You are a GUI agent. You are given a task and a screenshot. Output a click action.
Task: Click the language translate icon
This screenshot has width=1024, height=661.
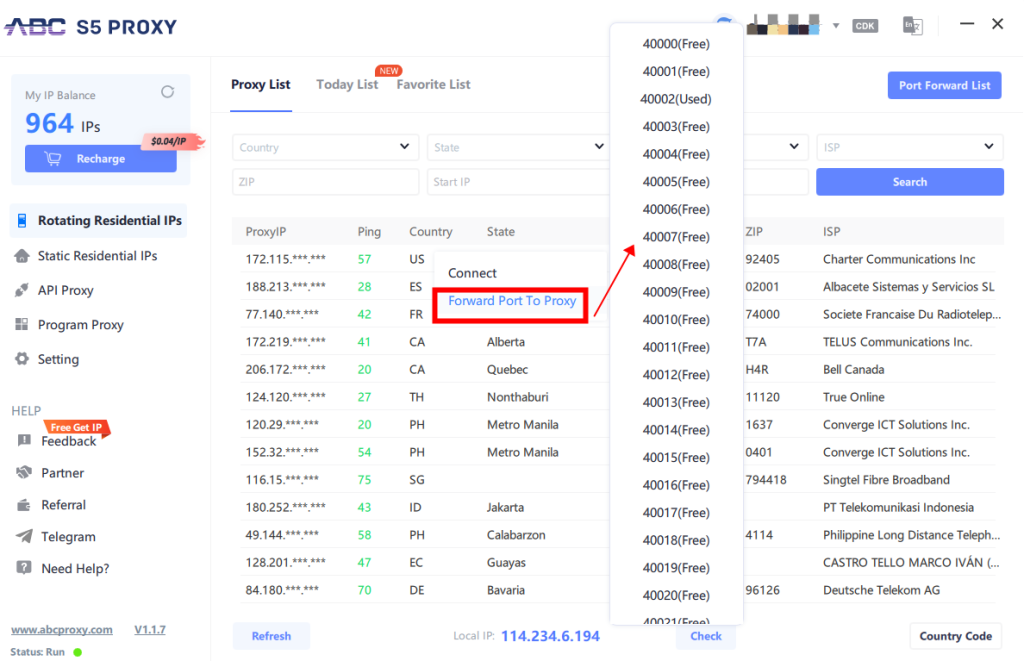point(912,26)
